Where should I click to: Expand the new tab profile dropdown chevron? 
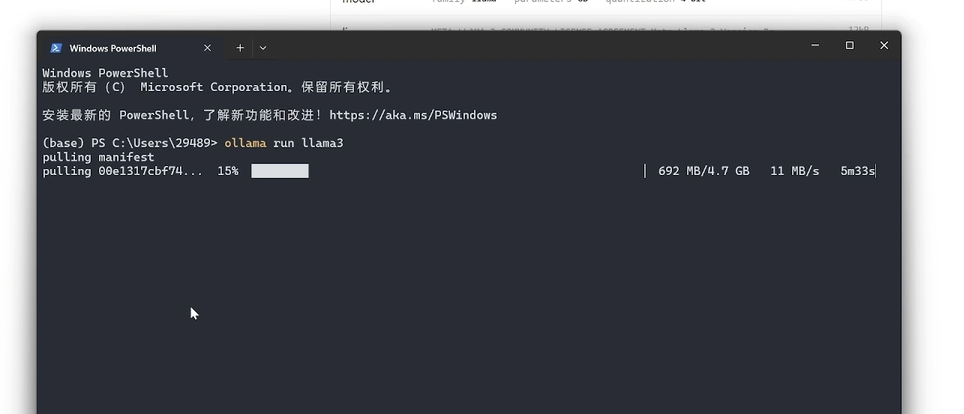(263, 48)
